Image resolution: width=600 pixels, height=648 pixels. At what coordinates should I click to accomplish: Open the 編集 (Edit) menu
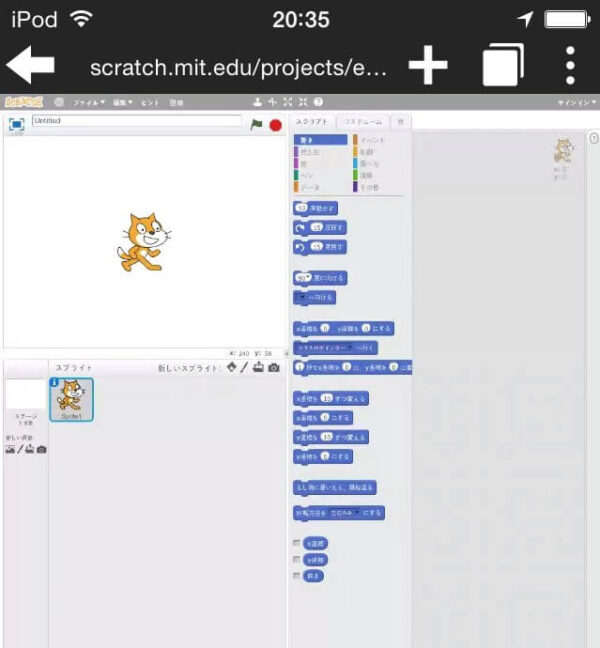point(123,102)
